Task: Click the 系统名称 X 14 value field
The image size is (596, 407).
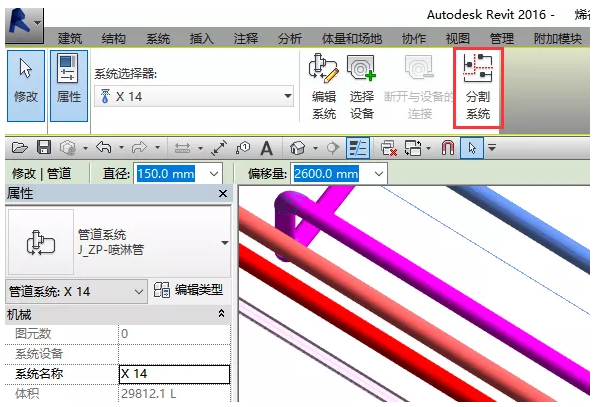Action: click(x=174, y=374)
